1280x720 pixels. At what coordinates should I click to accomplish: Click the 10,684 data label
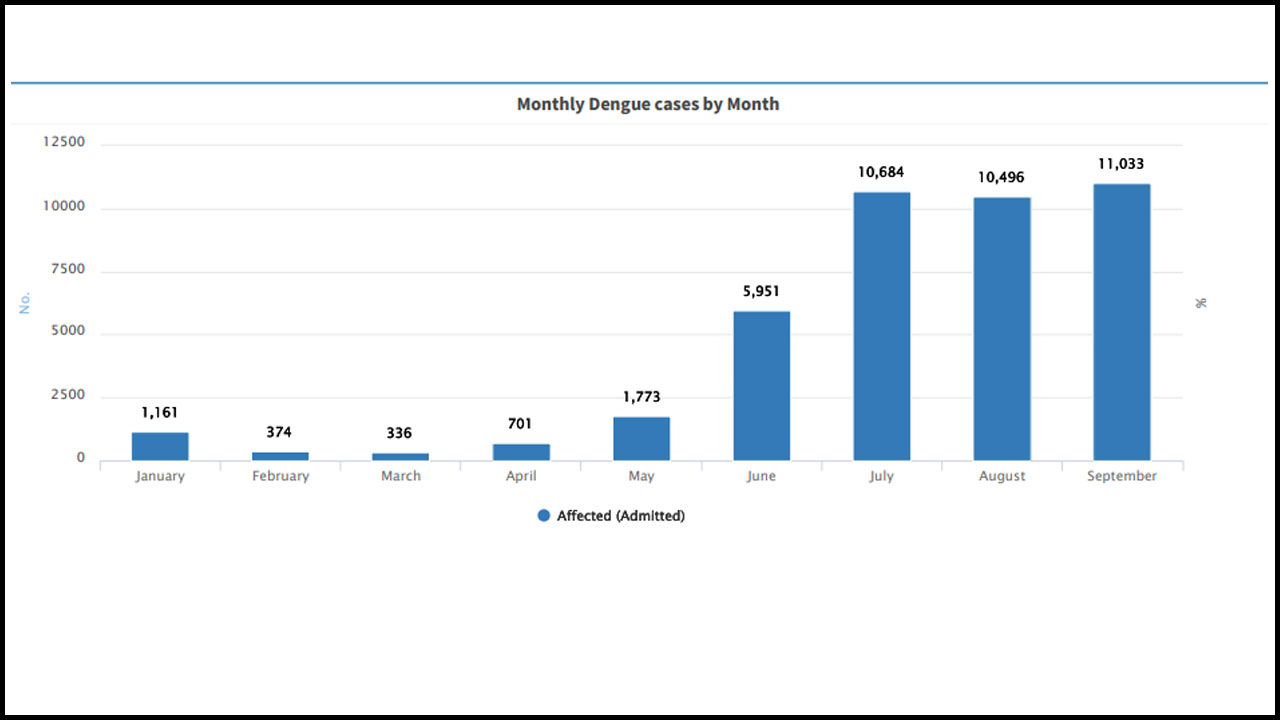point(881,172)
